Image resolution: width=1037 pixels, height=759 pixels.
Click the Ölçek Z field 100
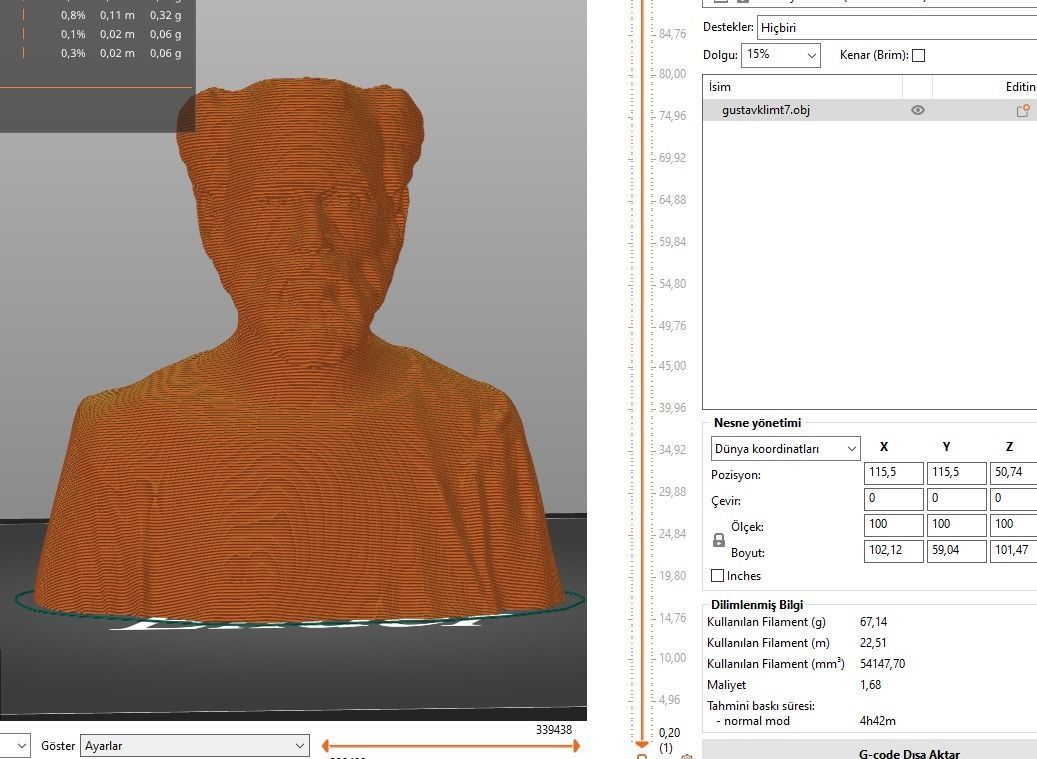click(1013, 525)
